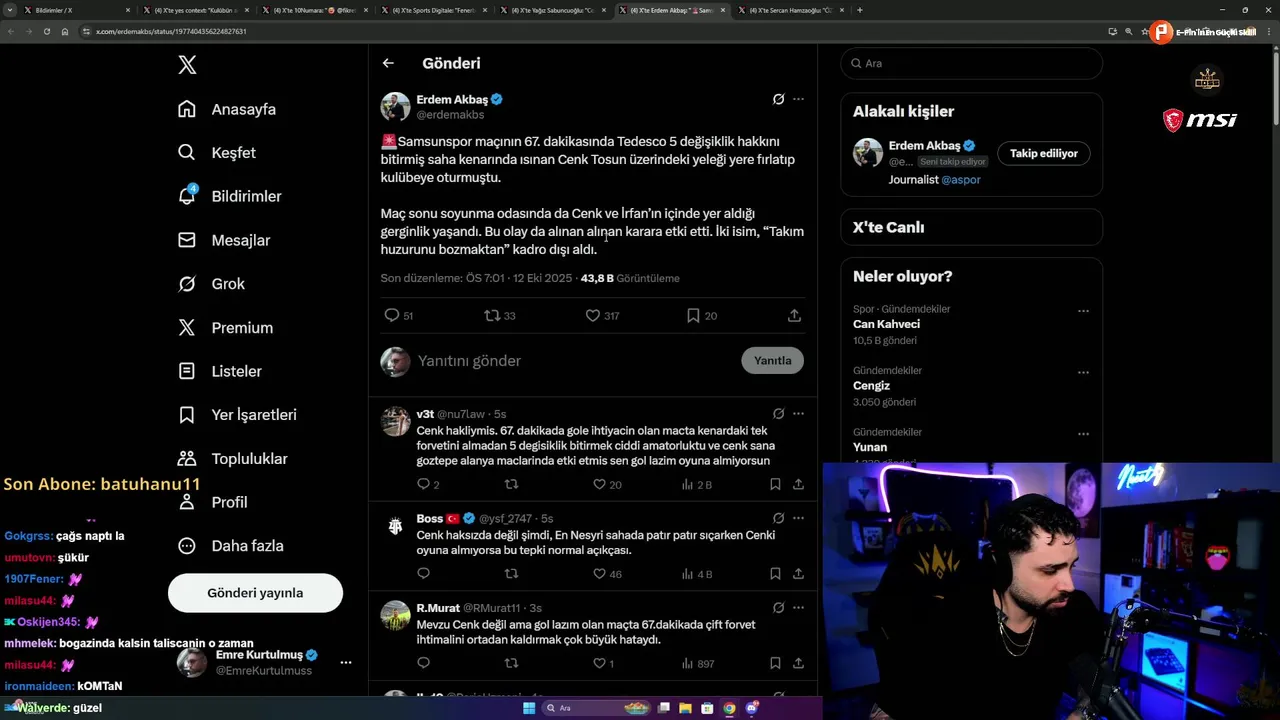Viewport: 1280px width, 720px height.
Task: Open more options on R.Murat's reply
Action: (x=798, y=607)
